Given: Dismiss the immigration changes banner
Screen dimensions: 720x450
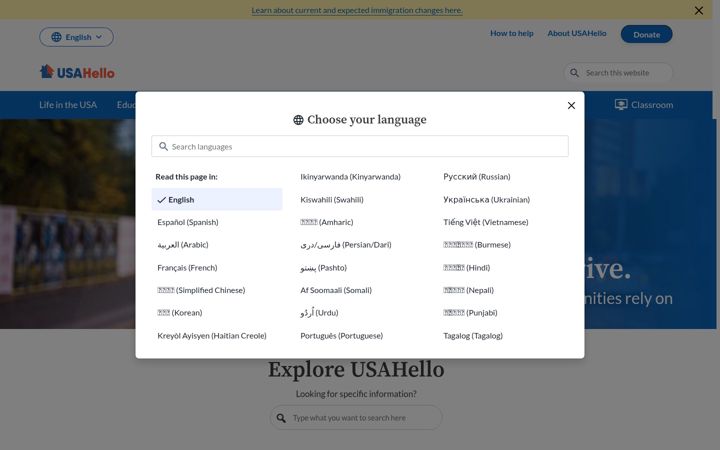Looking at the screenshot, I should coord(698,10).
